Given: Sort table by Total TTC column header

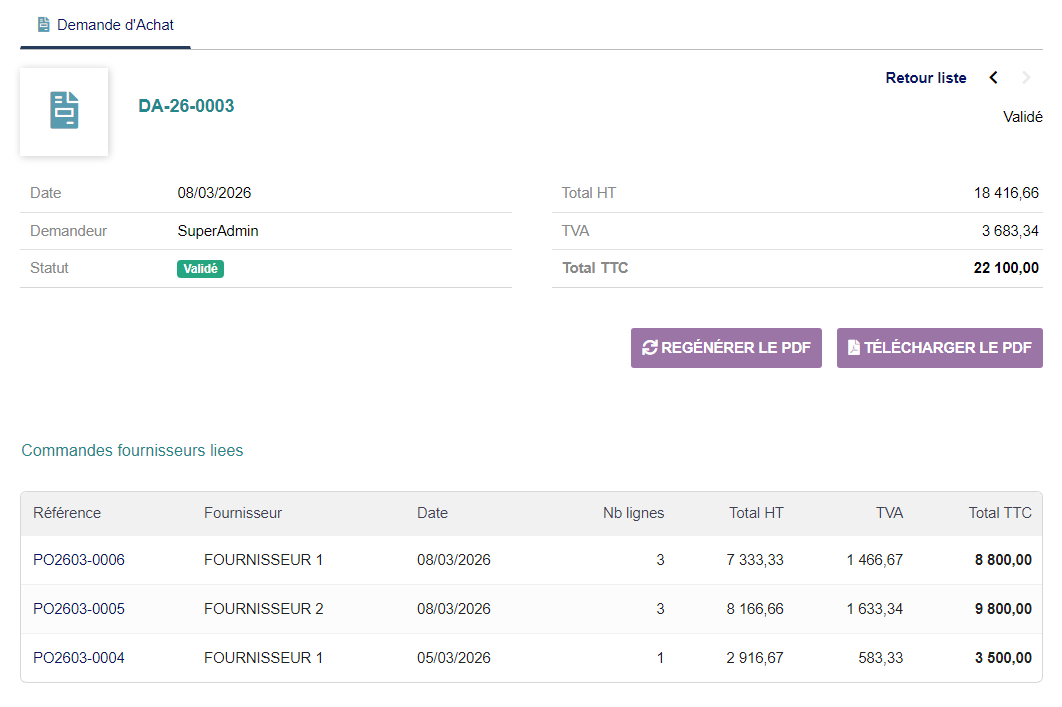Looking at the screenshot, I should 1000,513.
